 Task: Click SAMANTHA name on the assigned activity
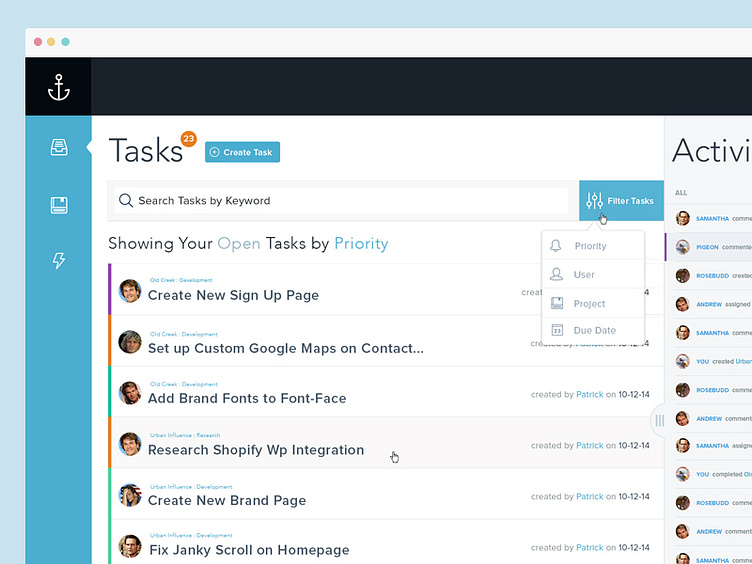point(712,446)
